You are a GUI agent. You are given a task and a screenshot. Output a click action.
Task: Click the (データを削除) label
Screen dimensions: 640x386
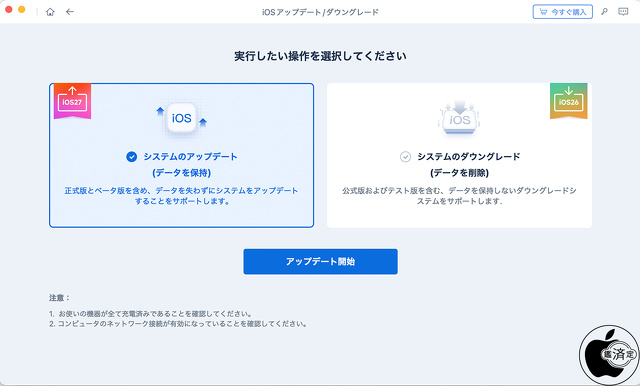[x=460, y=173]
